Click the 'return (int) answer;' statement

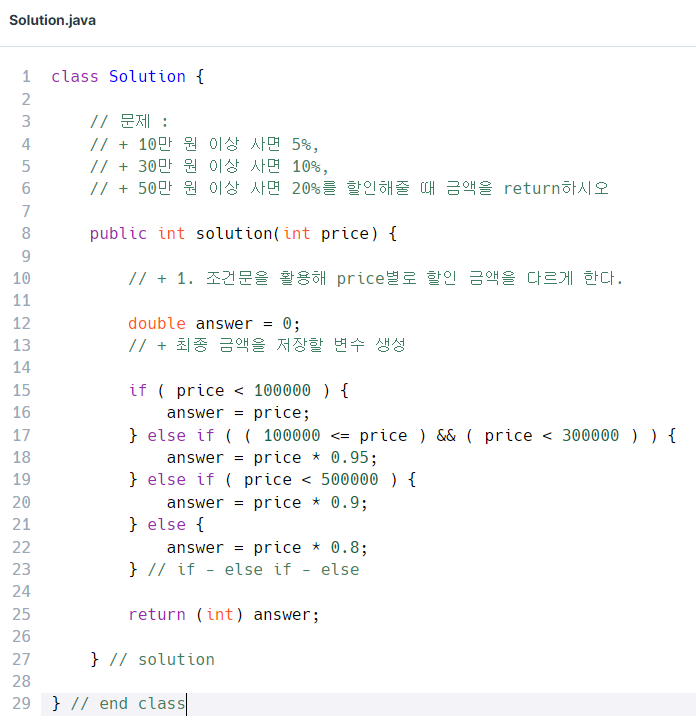coord(224,614)
